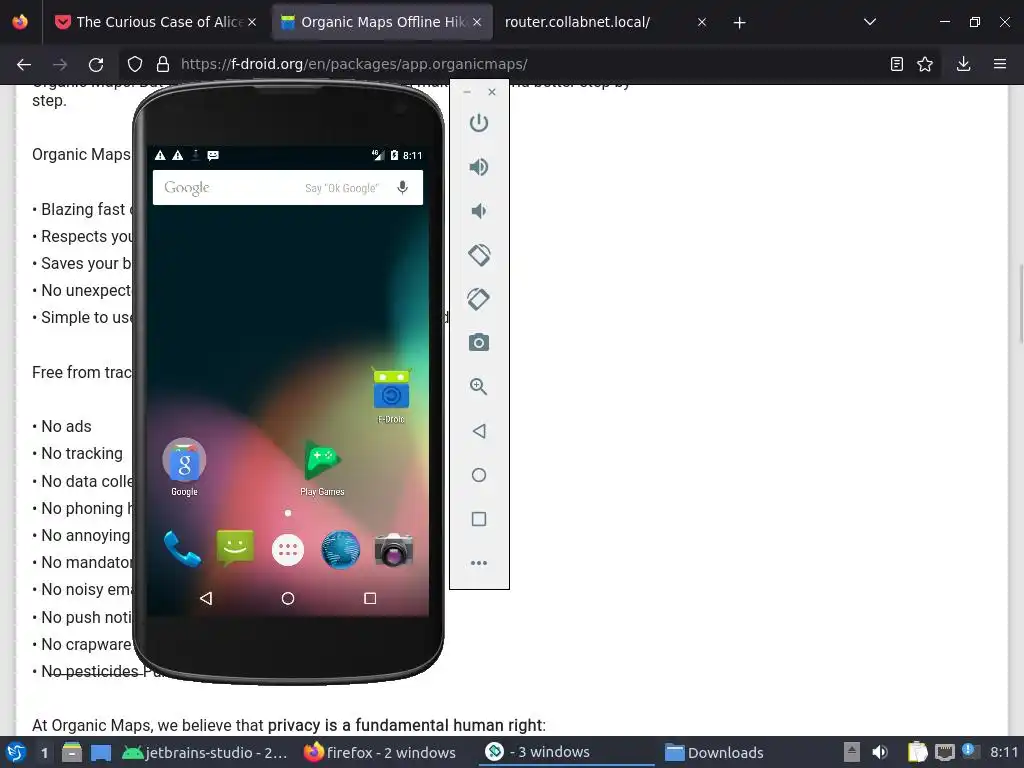
Task: Activate the emulator zoom magnifier tool
Action: coord(479,387)
